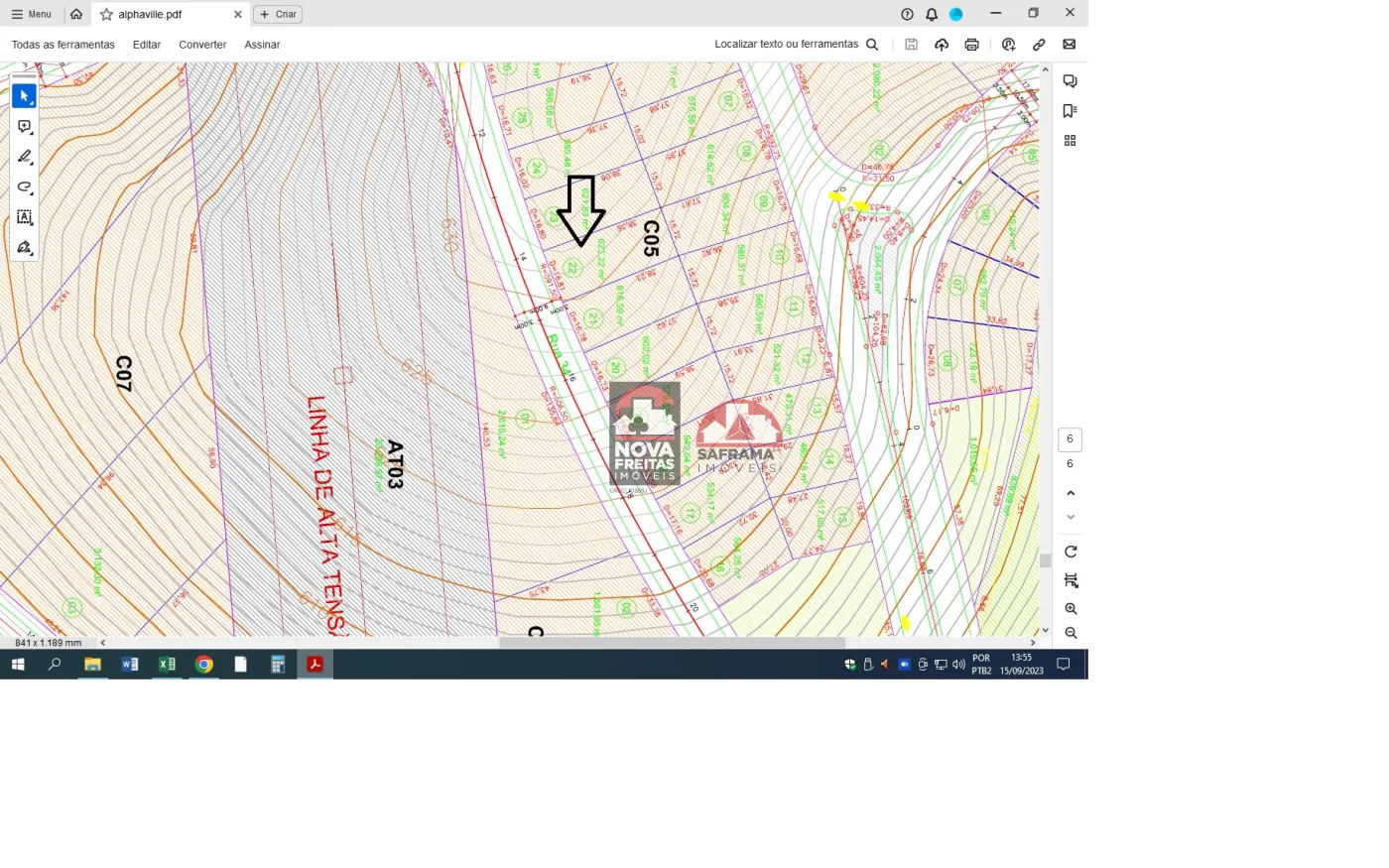Viewport: 1389px width, 868px height.
Task: Open the bookmarks panel
Action: [1070, 111]
